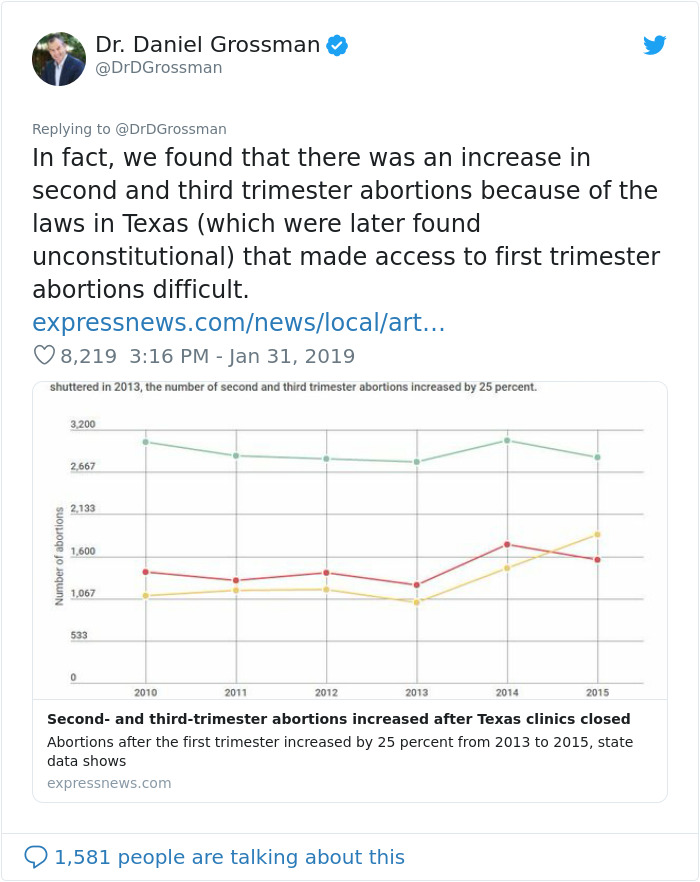Click the 3:16 PM - Jan 31, 2019 timestamp
This screenshot has width=700, height=882.
(242, 356)
